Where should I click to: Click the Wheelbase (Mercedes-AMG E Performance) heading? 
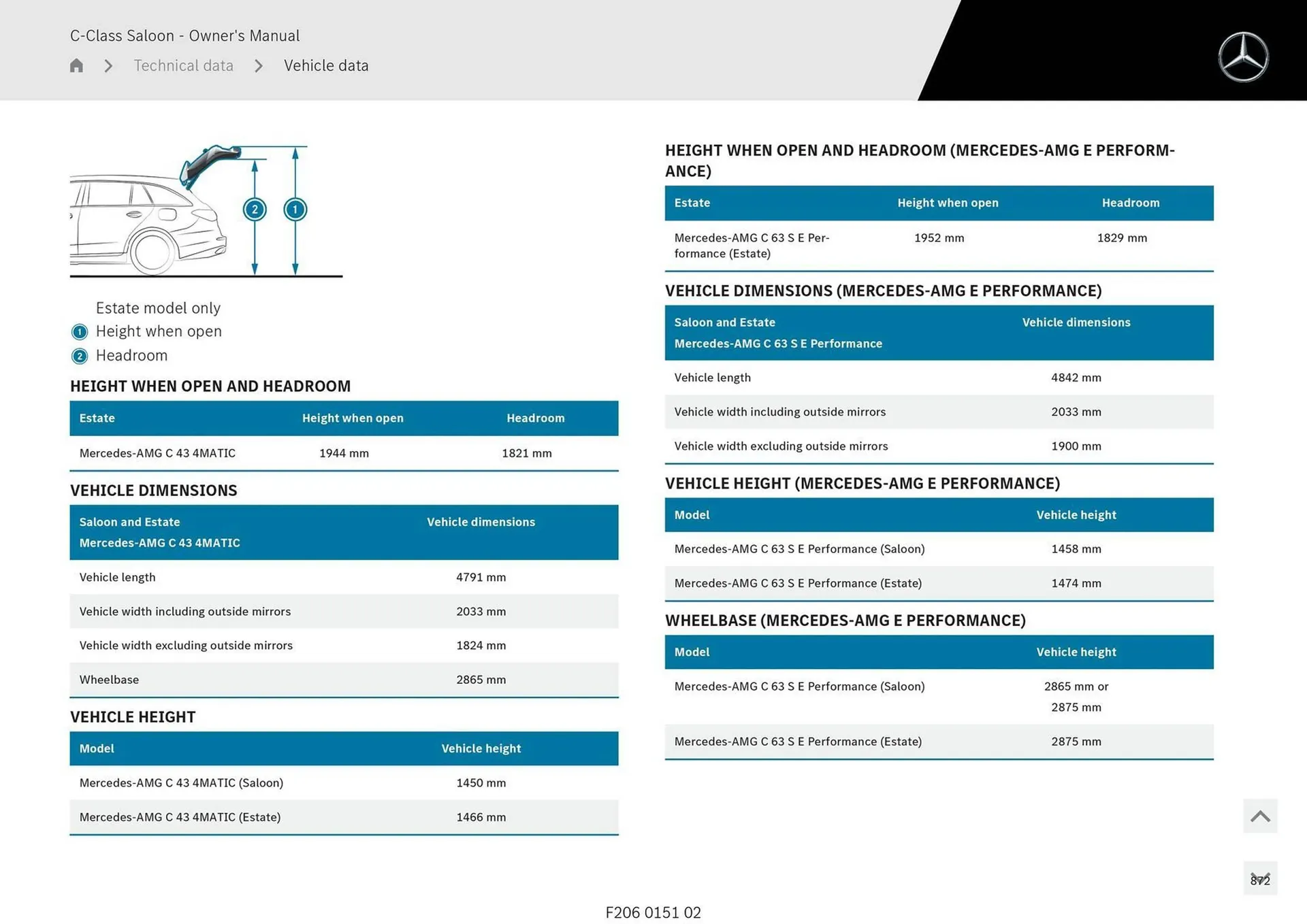click(845, 621)
